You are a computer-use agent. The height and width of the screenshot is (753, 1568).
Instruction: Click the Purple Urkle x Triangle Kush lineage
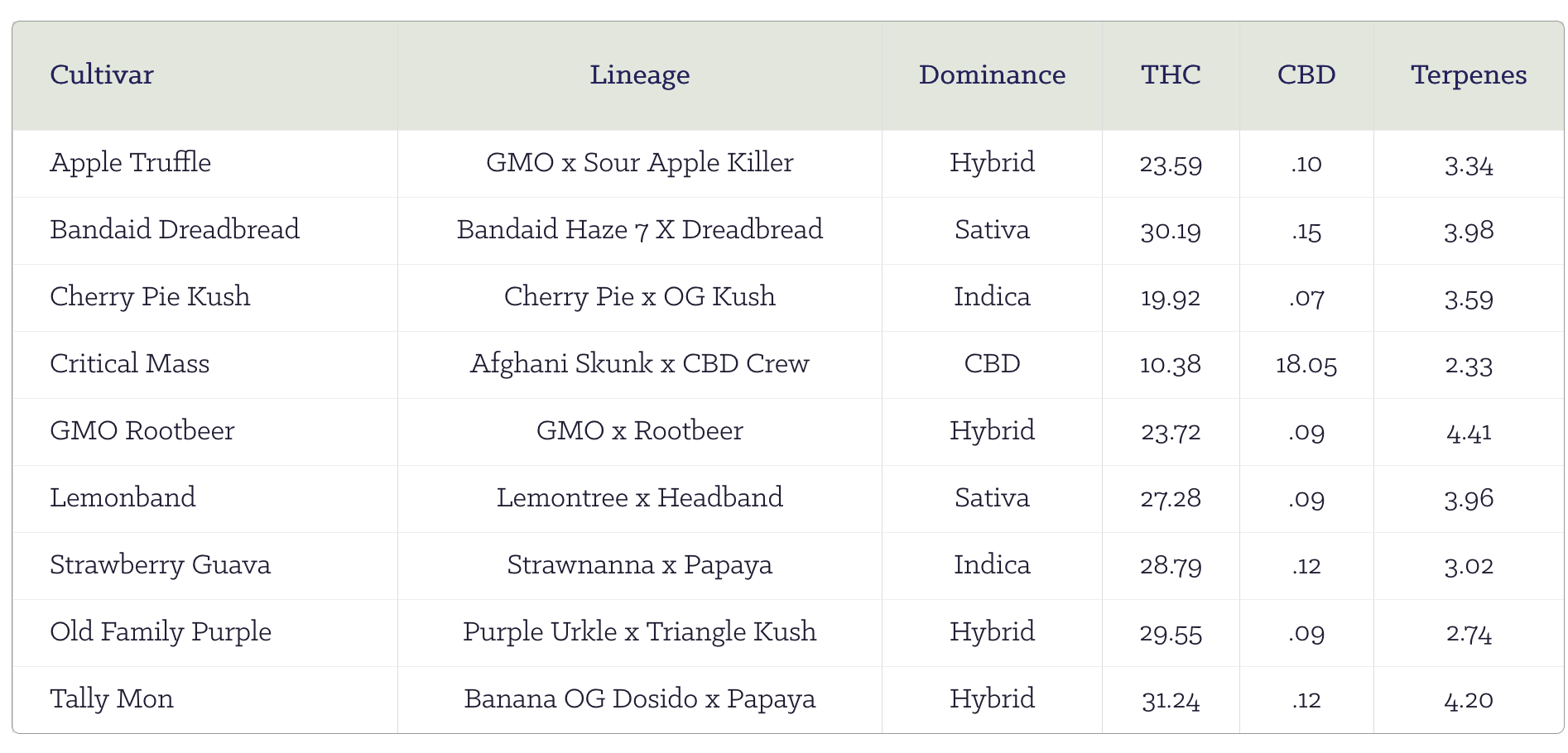[x=639, y=632]
